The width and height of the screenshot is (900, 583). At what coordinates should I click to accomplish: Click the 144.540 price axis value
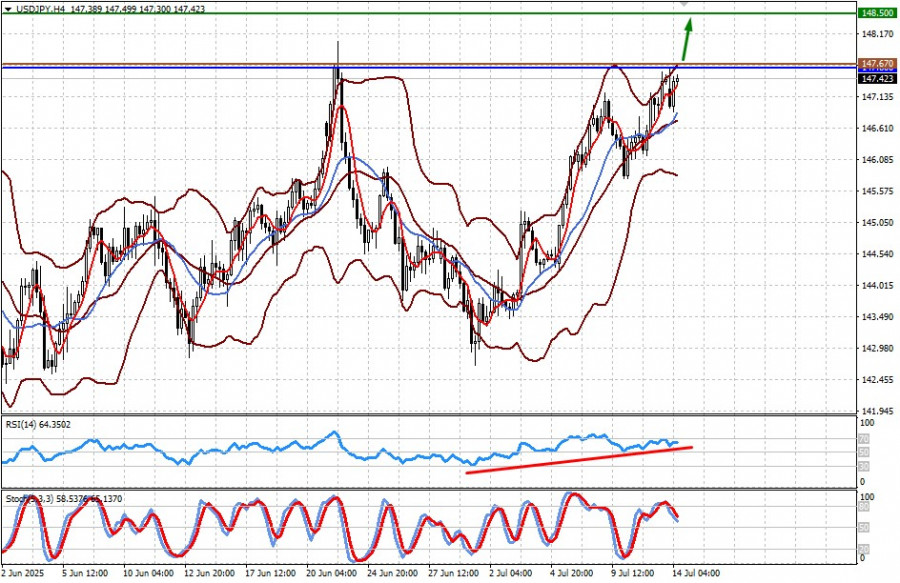[878, 254]
